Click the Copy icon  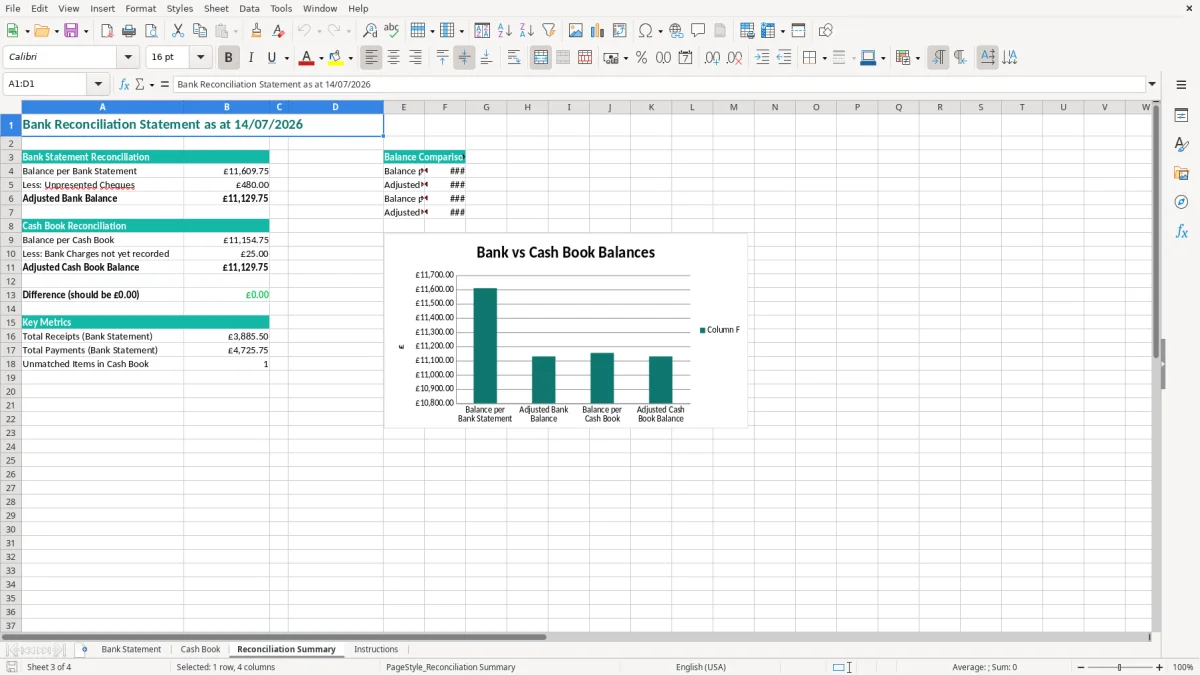coord(200,31)
